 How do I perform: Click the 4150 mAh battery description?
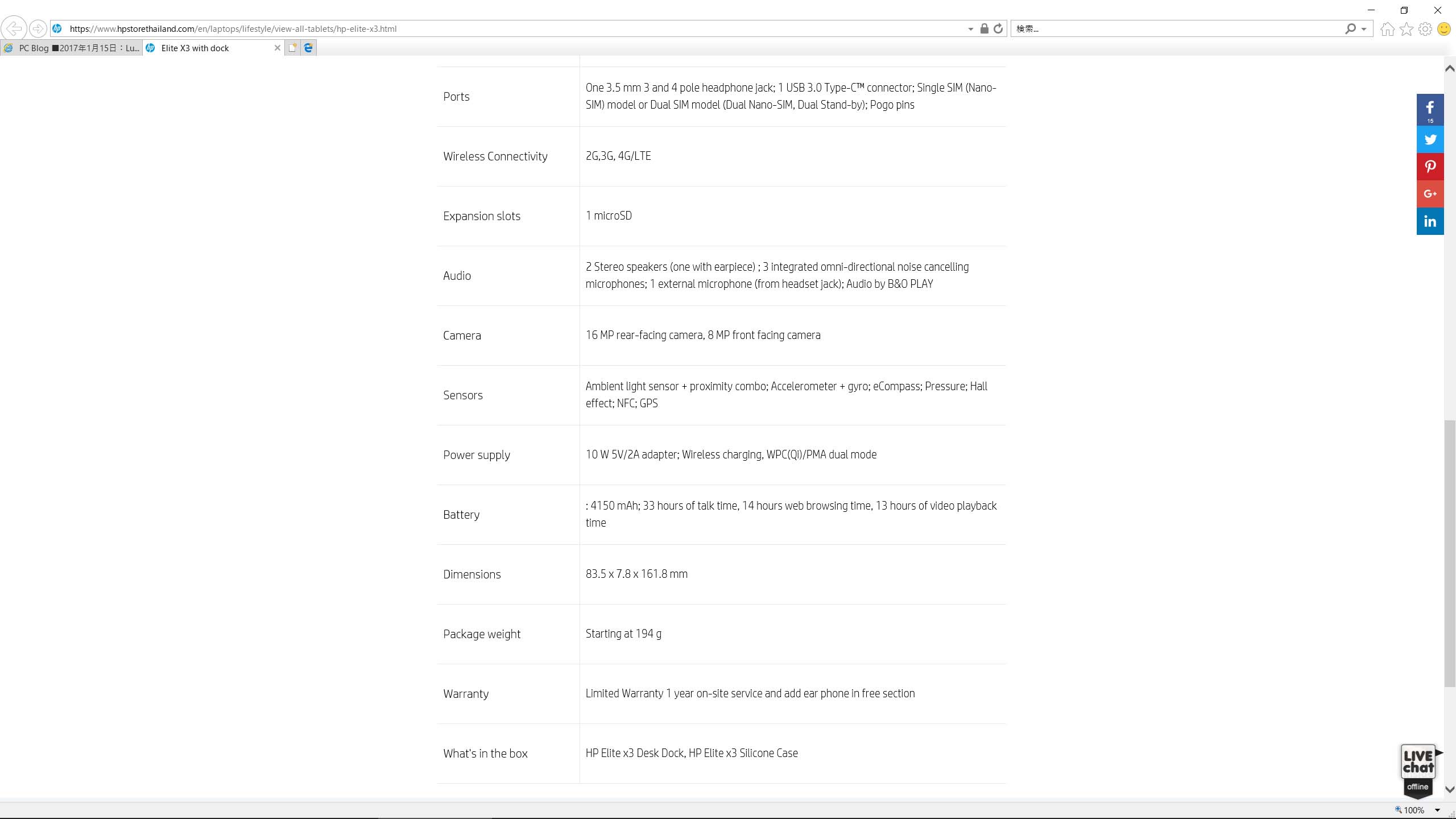(791, 514)
